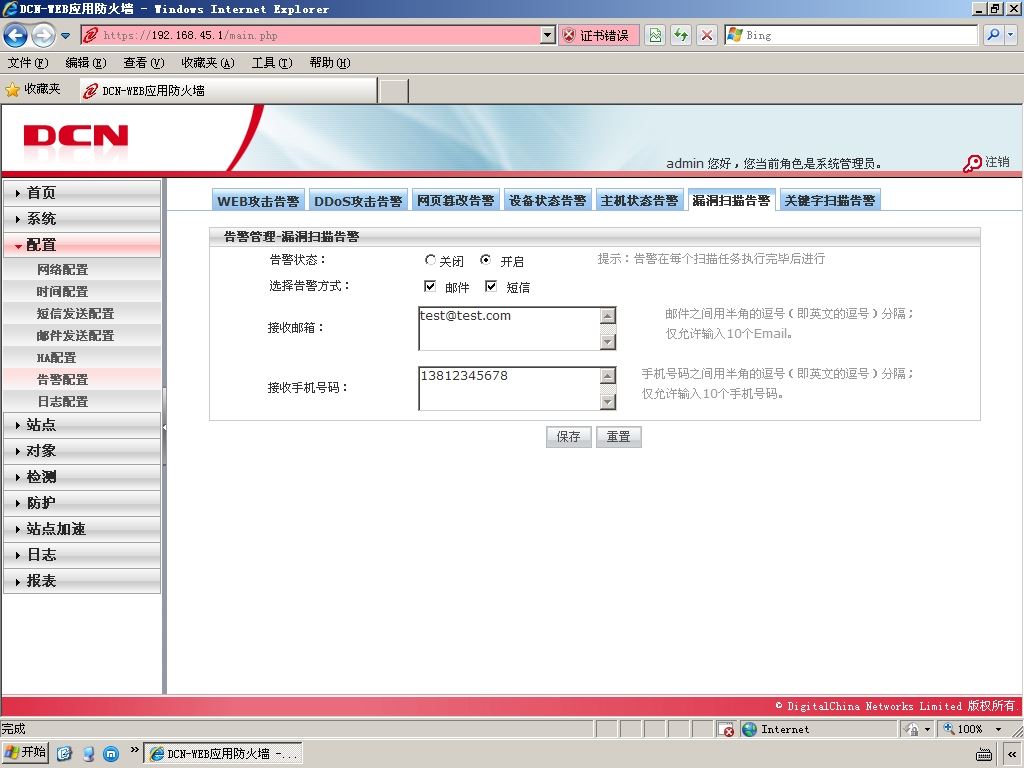Expand the 系统 sidebar section

pyautogui.click(x=82, y=219)
